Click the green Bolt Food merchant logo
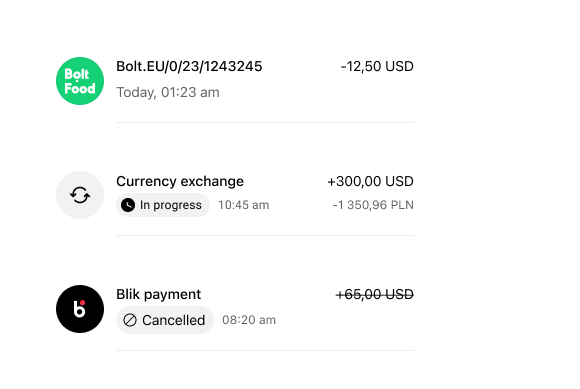Viewport: 580px width, 389px height. click(x=80, y=81)
